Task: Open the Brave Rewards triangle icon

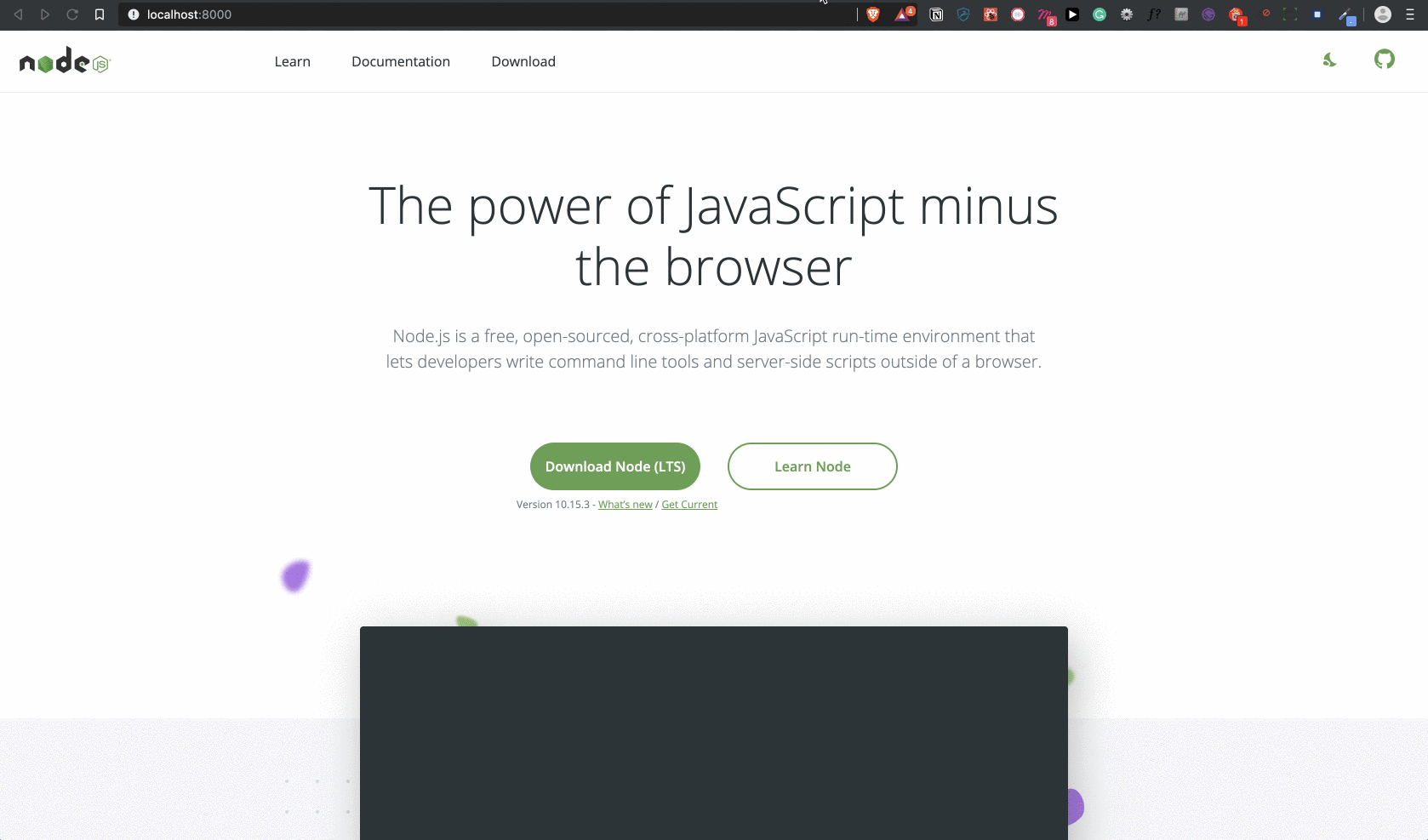Action: coord(903,14)
